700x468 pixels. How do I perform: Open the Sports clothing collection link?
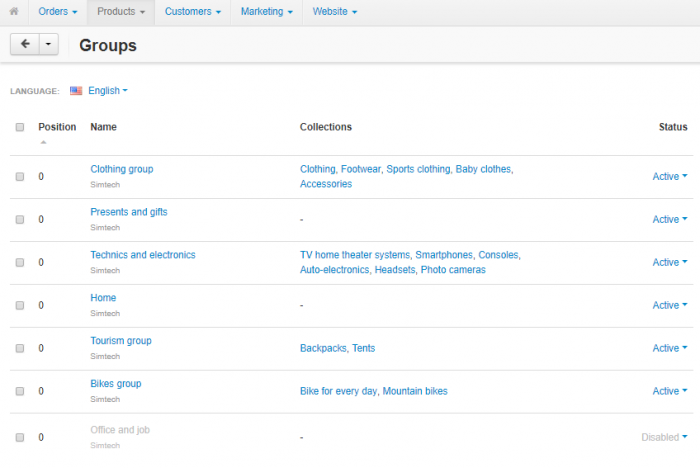418,169
